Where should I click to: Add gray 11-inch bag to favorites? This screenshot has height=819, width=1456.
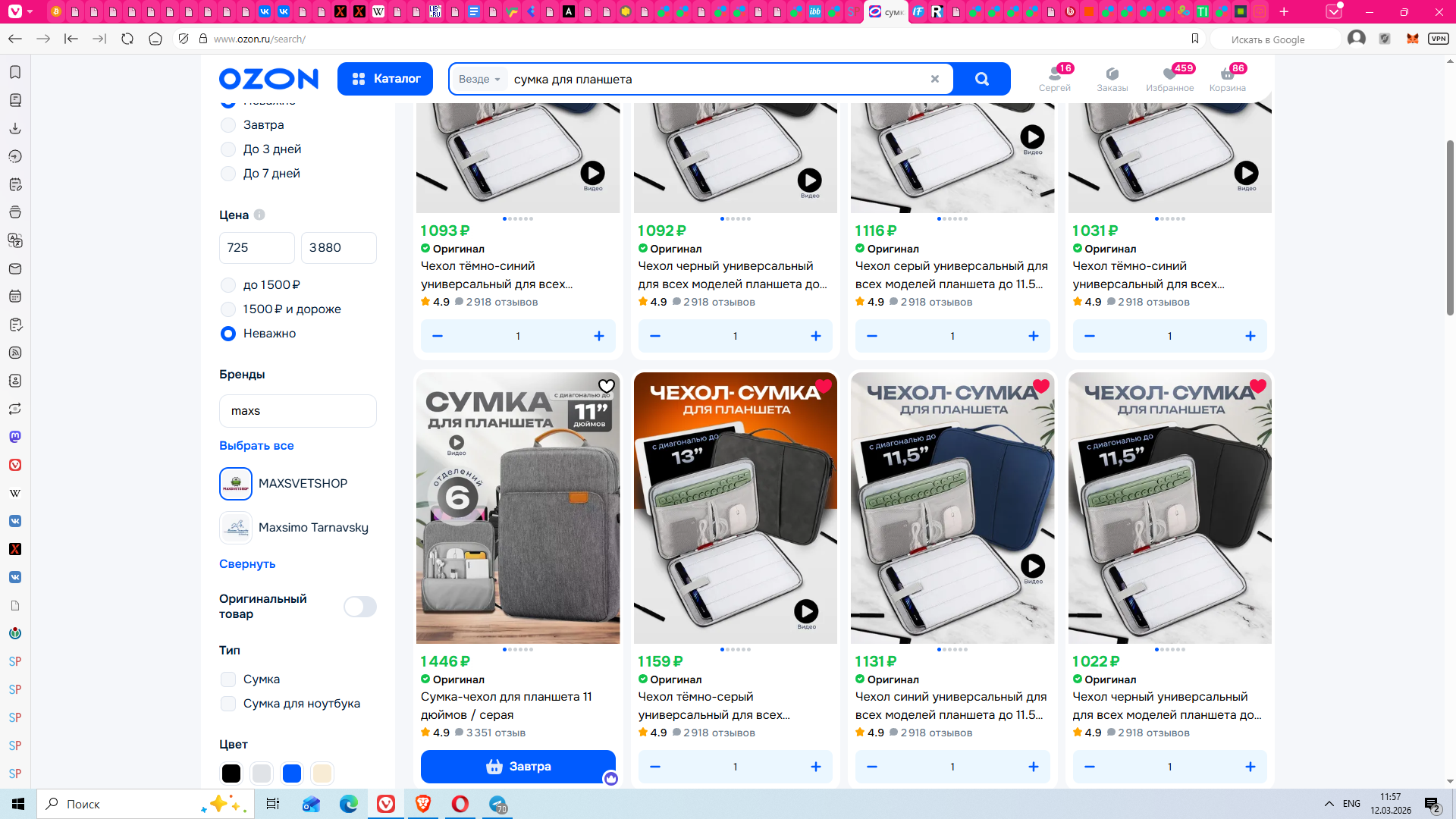[x=607, y=386]
